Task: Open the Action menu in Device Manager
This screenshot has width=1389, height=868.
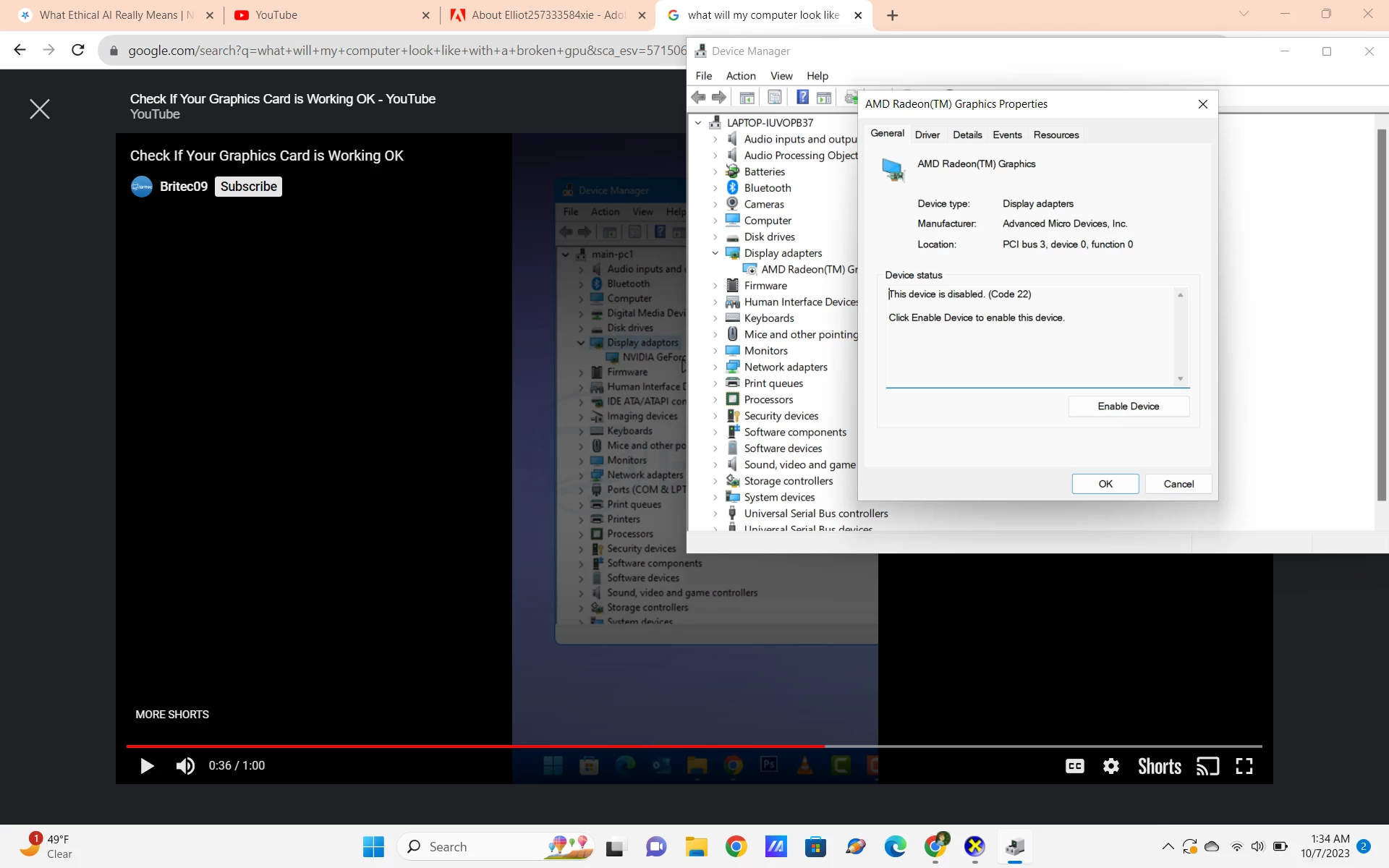Action: (x=740, y=76)
